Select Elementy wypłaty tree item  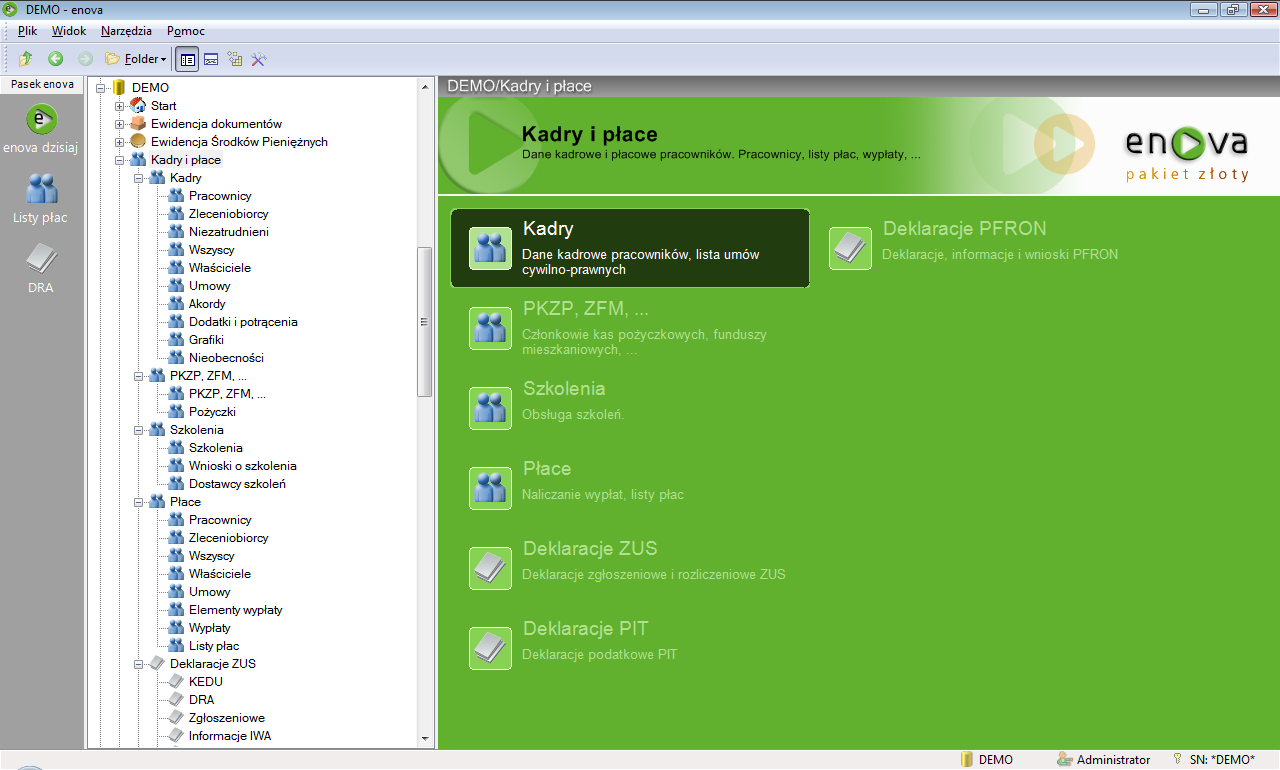click(236, 610)
